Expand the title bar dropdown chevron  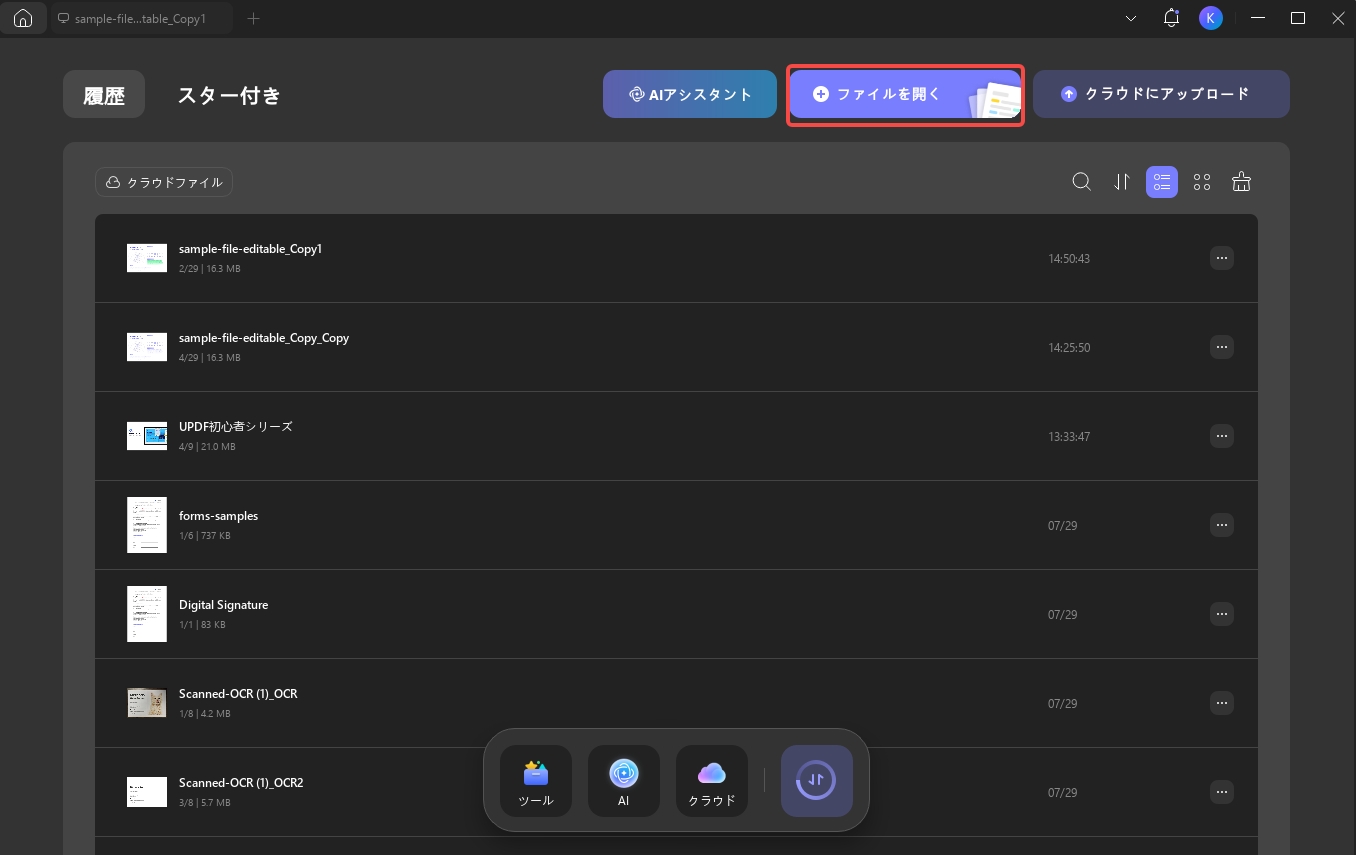[1131, 18]
